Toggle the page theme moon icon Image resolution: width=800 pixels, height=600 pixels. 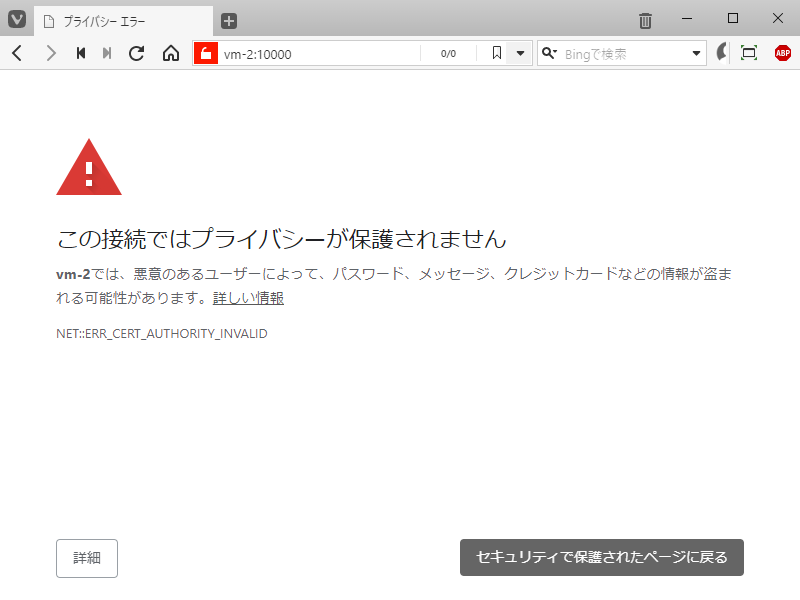[x=721, y=53]
